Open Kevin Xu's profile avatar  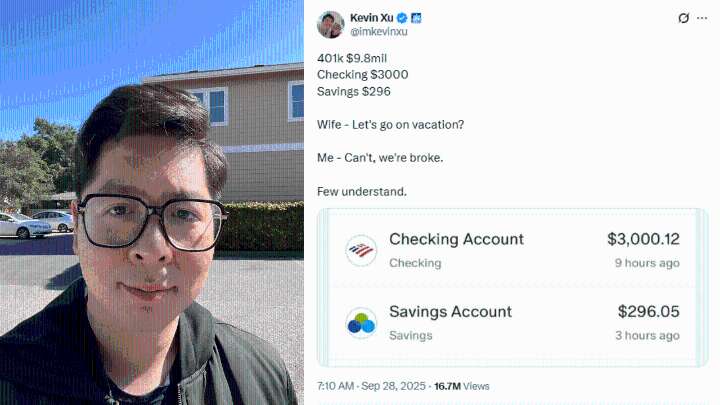tap(331, 25)
